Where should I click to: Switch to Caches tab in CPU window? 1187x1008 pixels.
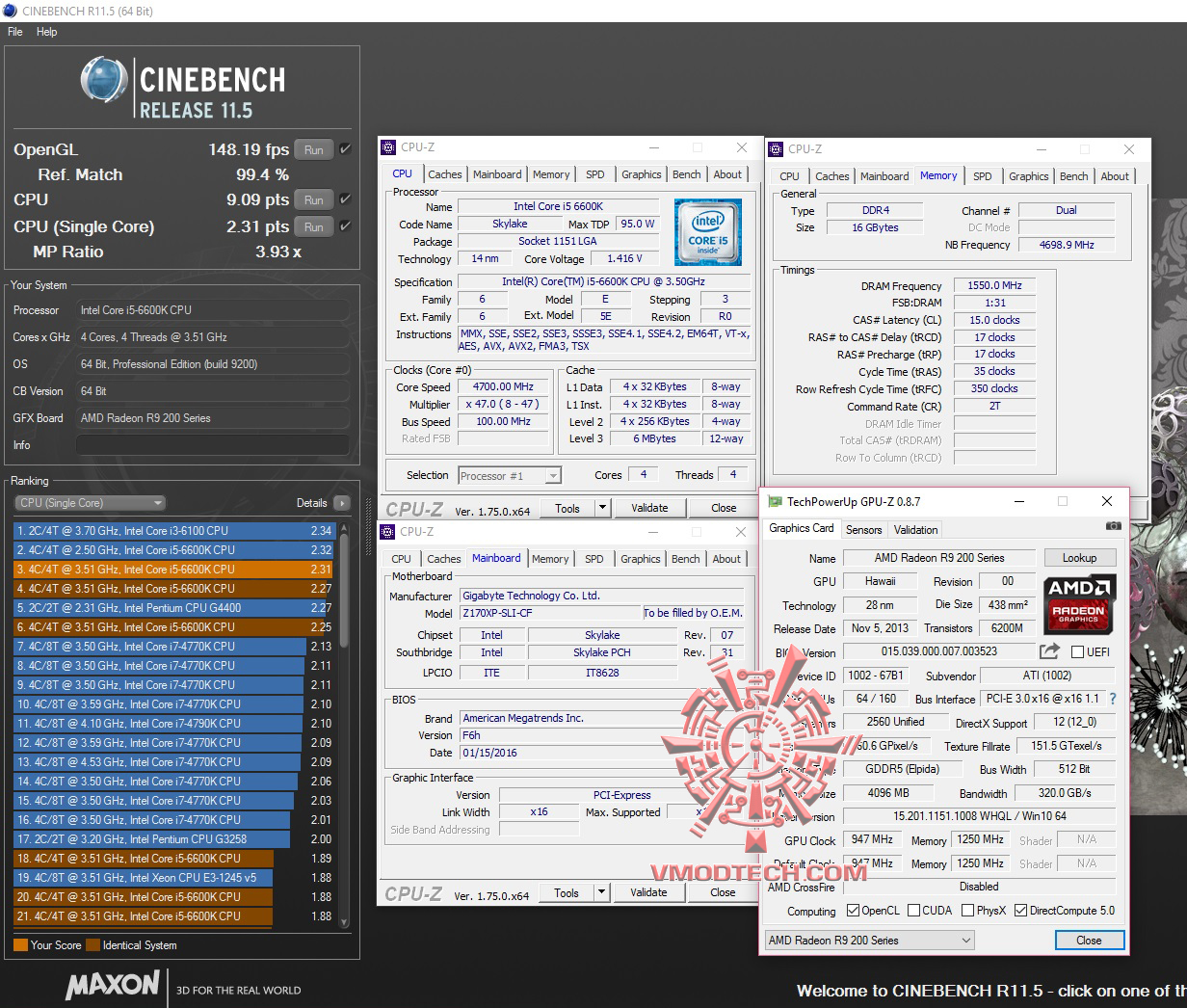(x=444, y=174)
